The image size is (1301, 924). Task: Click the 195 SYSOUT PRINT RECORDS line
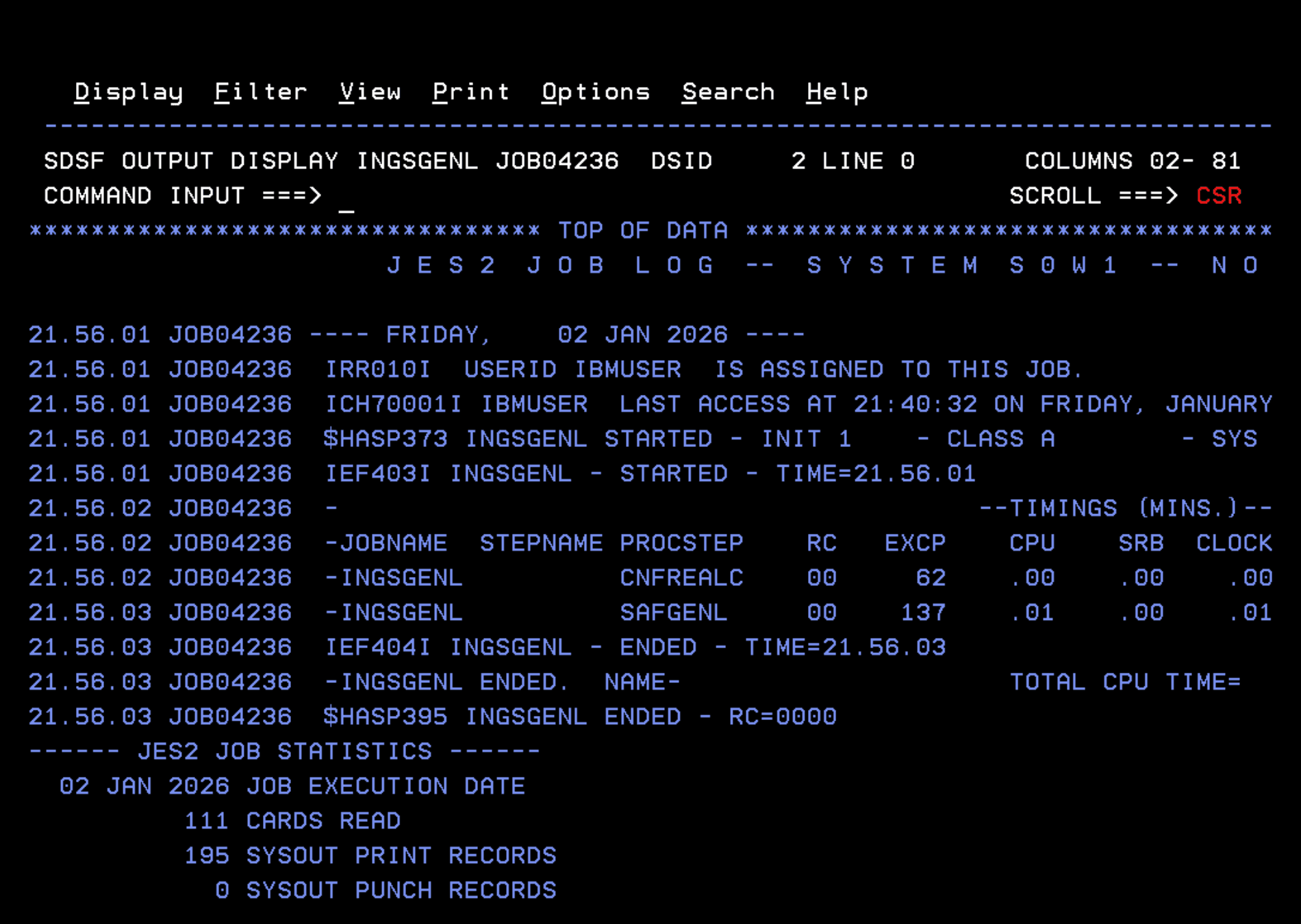tap(370, 856)
